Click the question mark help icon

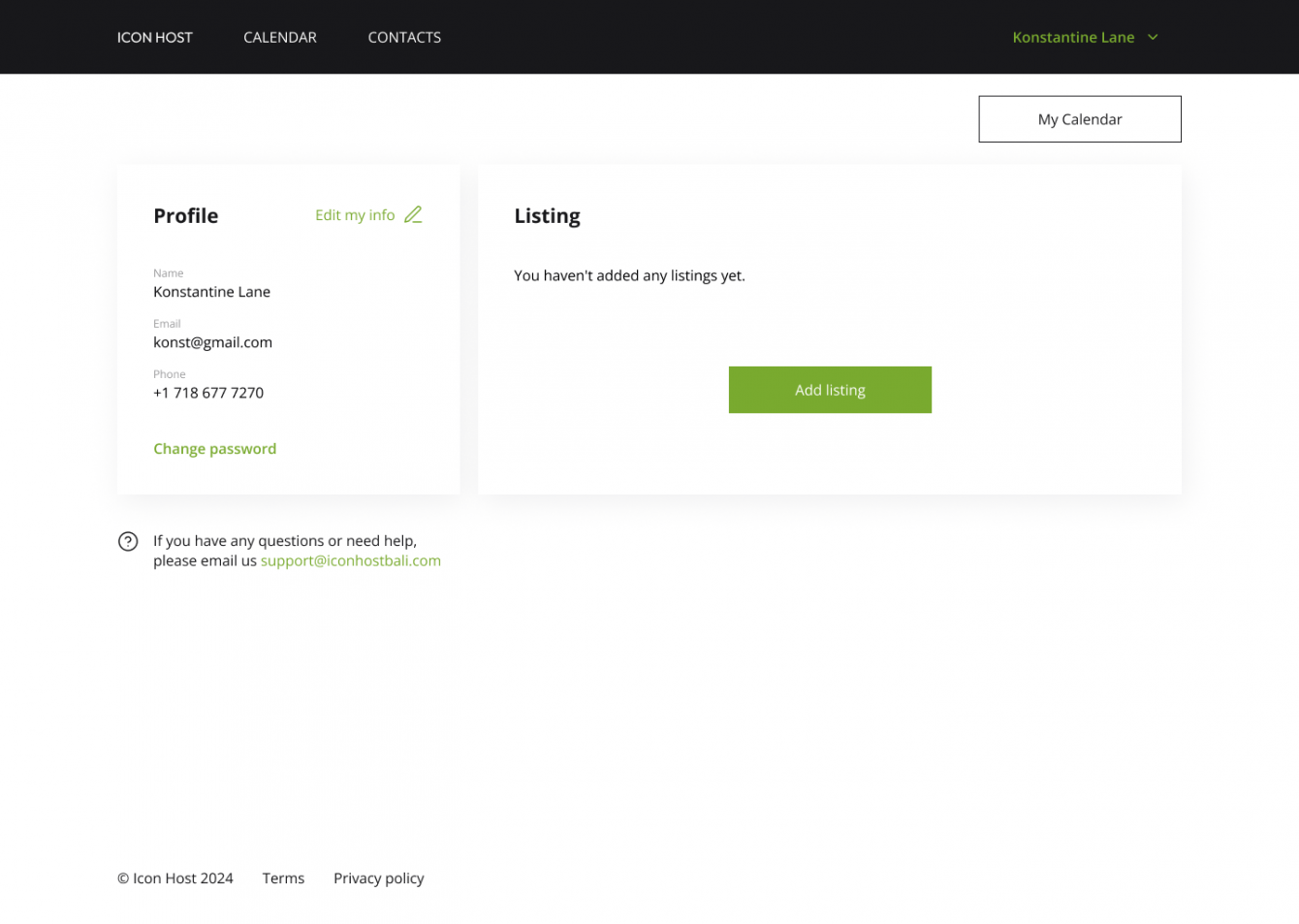click(128, 541)
